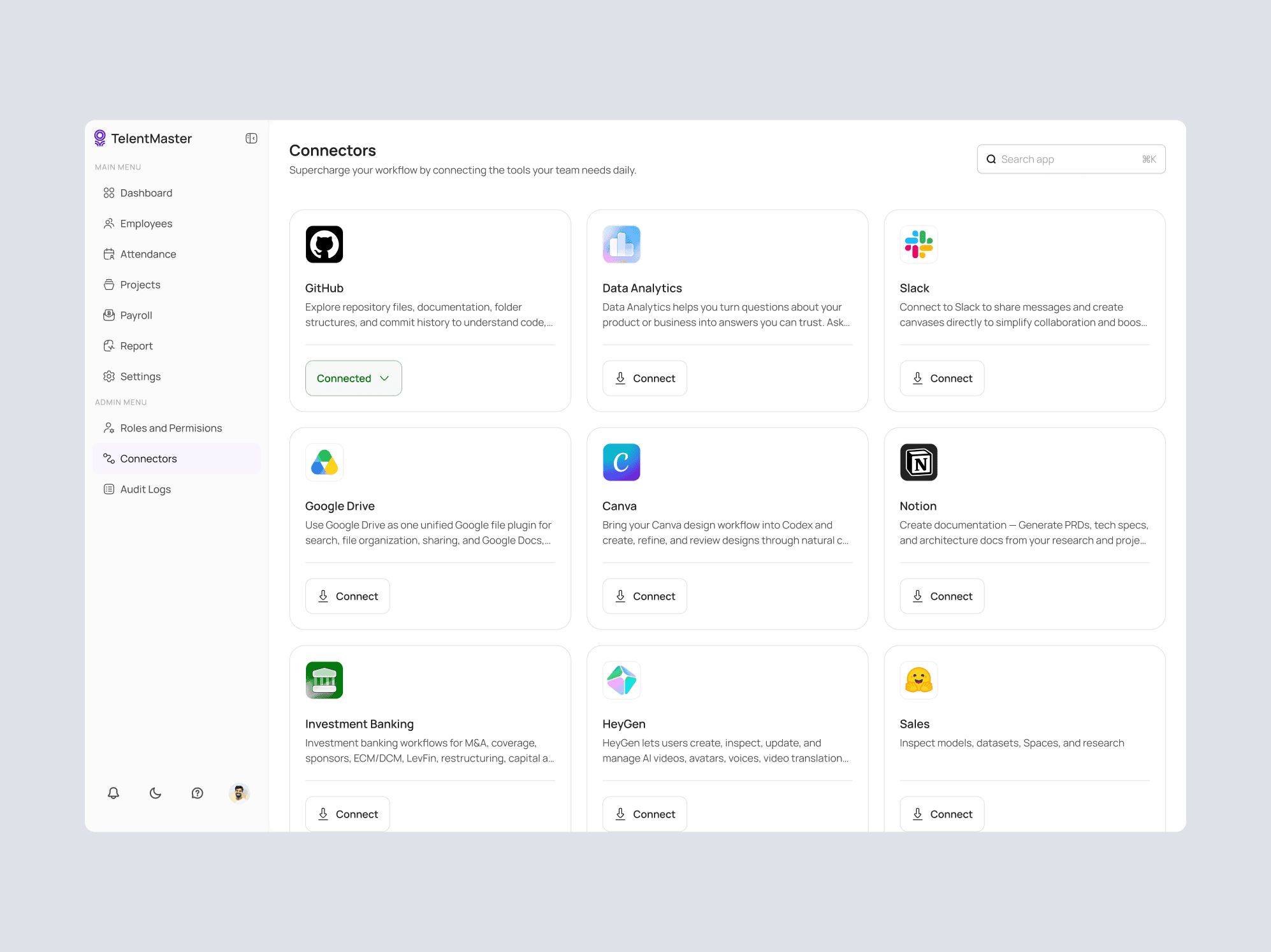This screenshot has height=952, width=1271.
Task: Open user profile avatar
Action: pos(239,793)
